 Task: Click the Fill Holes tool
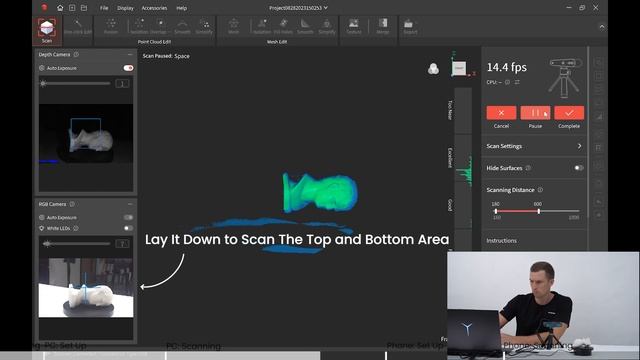[283, 27]
